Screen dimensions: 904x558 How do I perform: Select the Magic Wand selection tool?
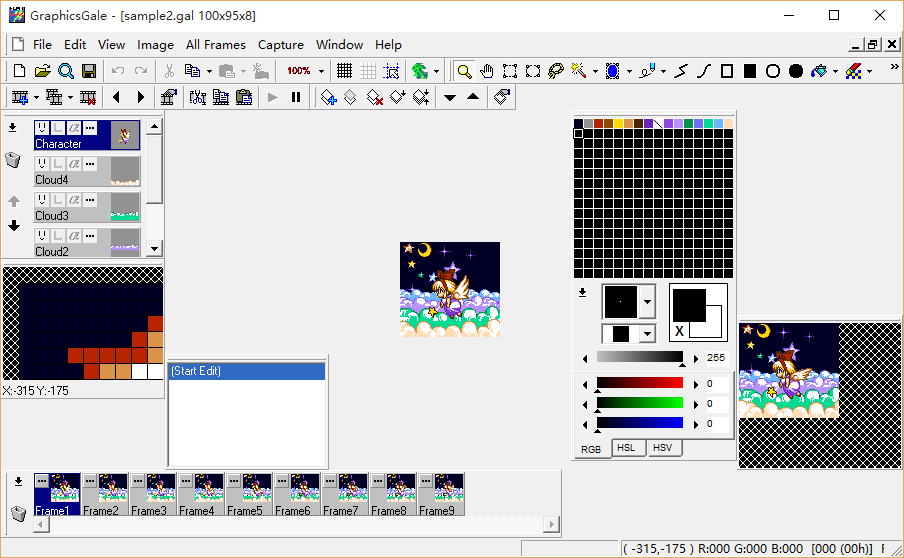pyautogui.click(x=579, y=71)
